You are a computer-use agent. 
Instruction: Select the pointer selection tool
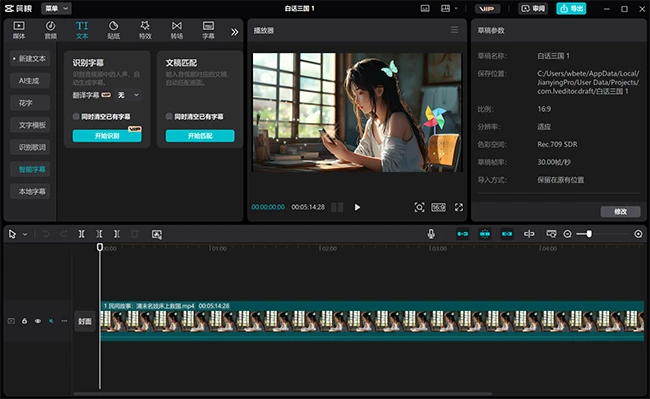click(12, 234)
